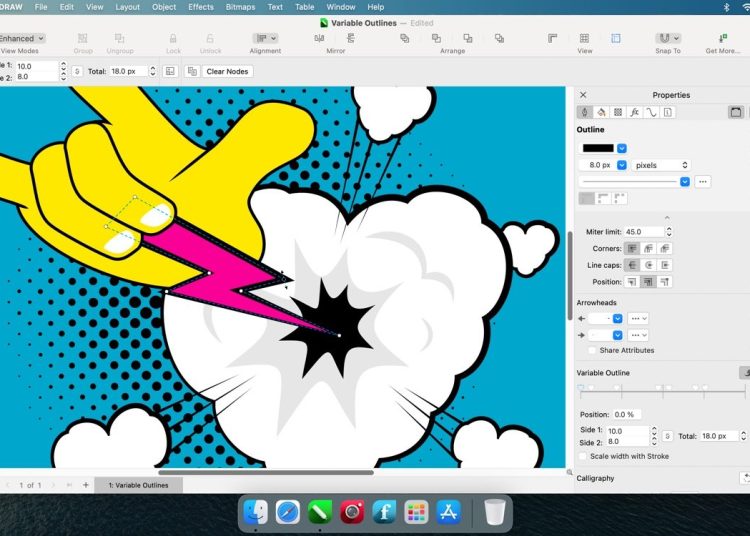
Task: Click the Clear Nodes button
Action: 228,72
